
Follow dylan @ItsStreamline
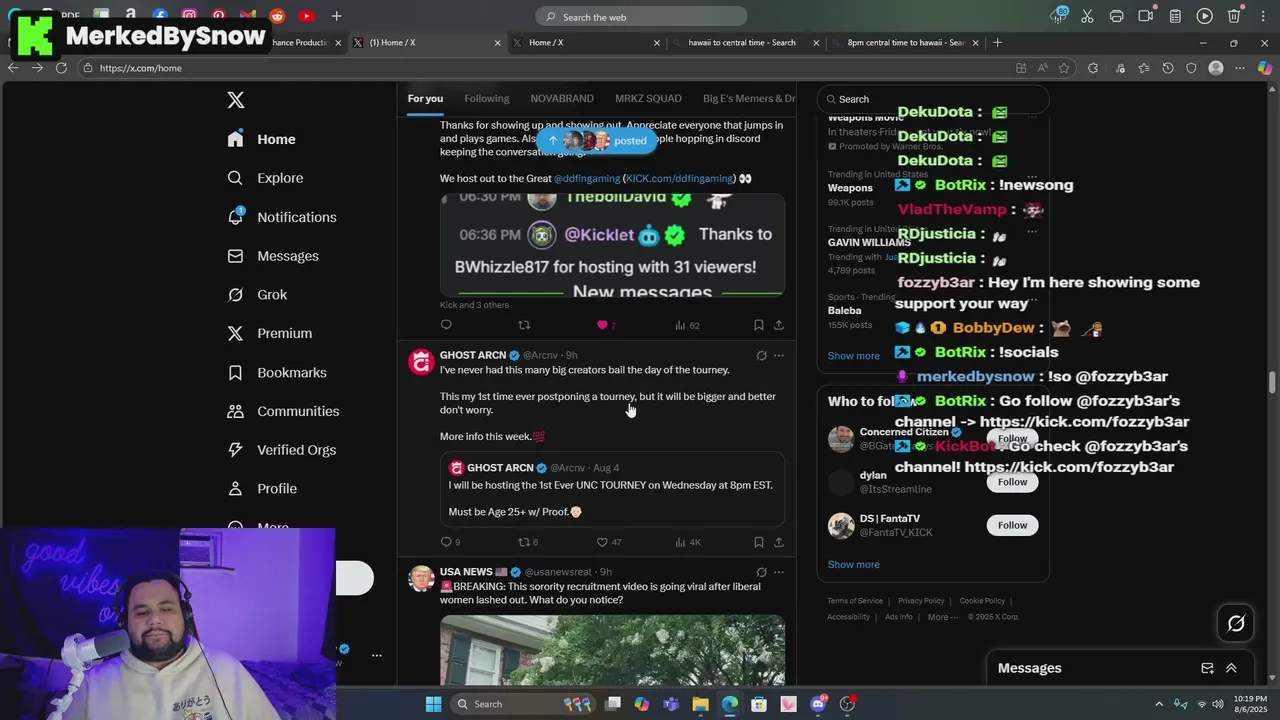pyautogui.click(x=1012, y=482)
